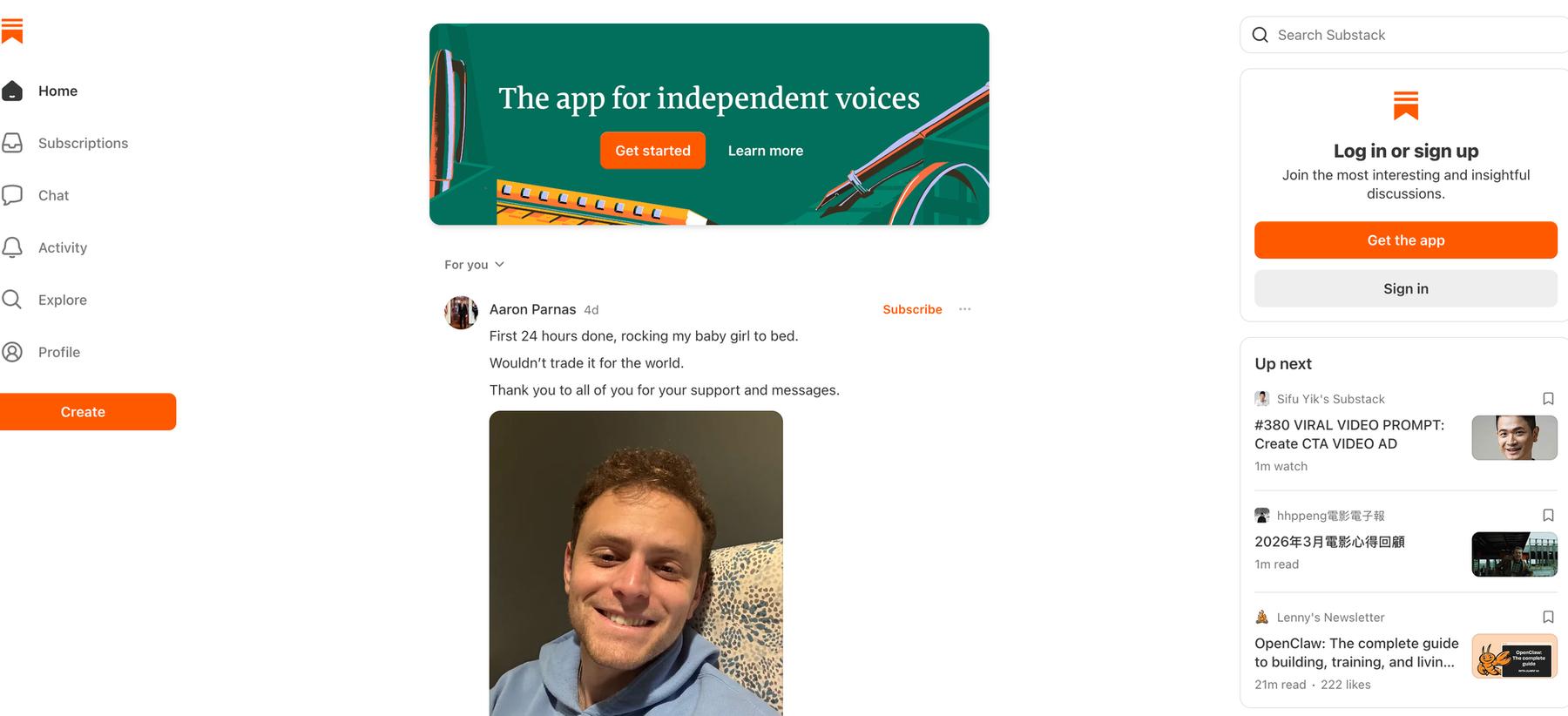Bookmark Sifu Yik's viral video post
1568x716 pixels.
tap(1548, 399)
